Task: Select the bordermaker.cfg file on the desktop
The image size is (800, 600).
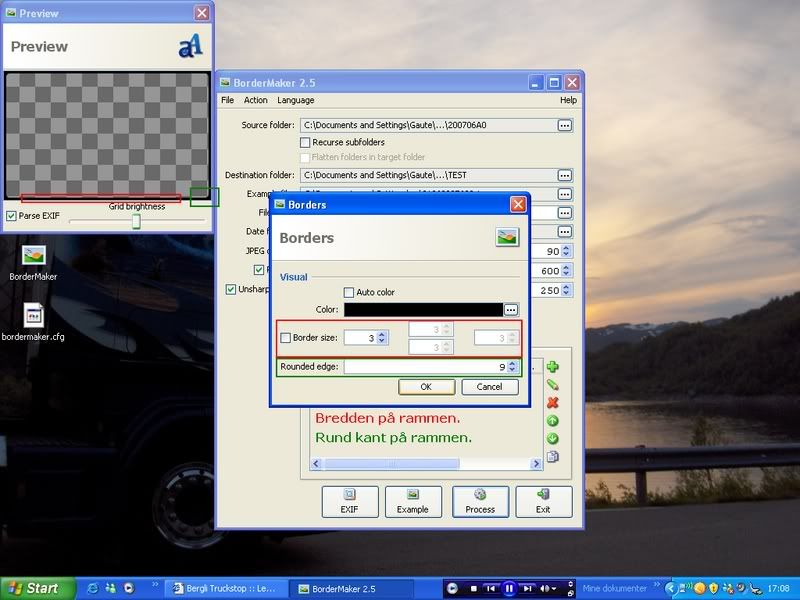Action: point(33,322)
